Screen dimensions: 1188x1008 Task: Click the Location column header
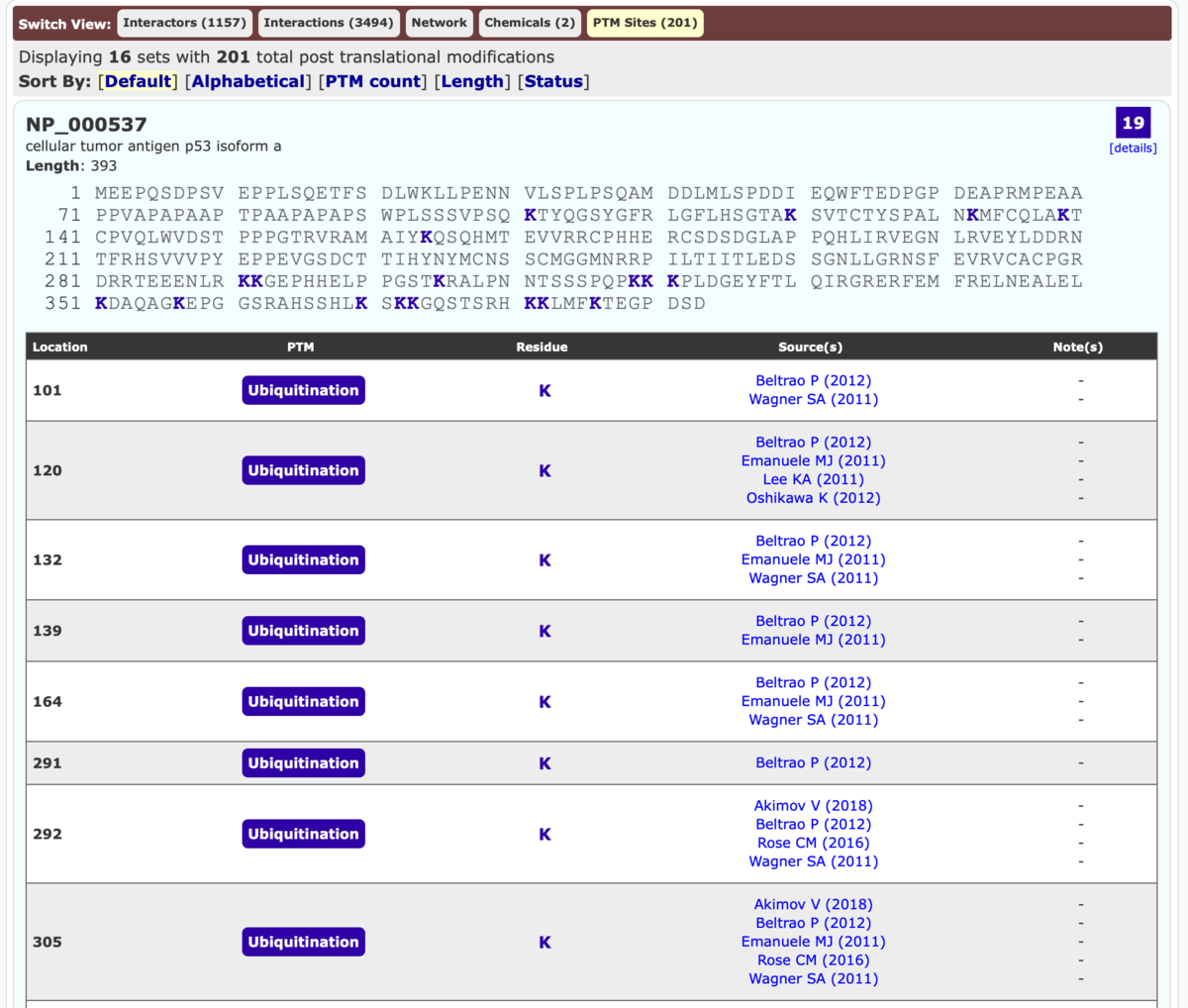point(60,347)
